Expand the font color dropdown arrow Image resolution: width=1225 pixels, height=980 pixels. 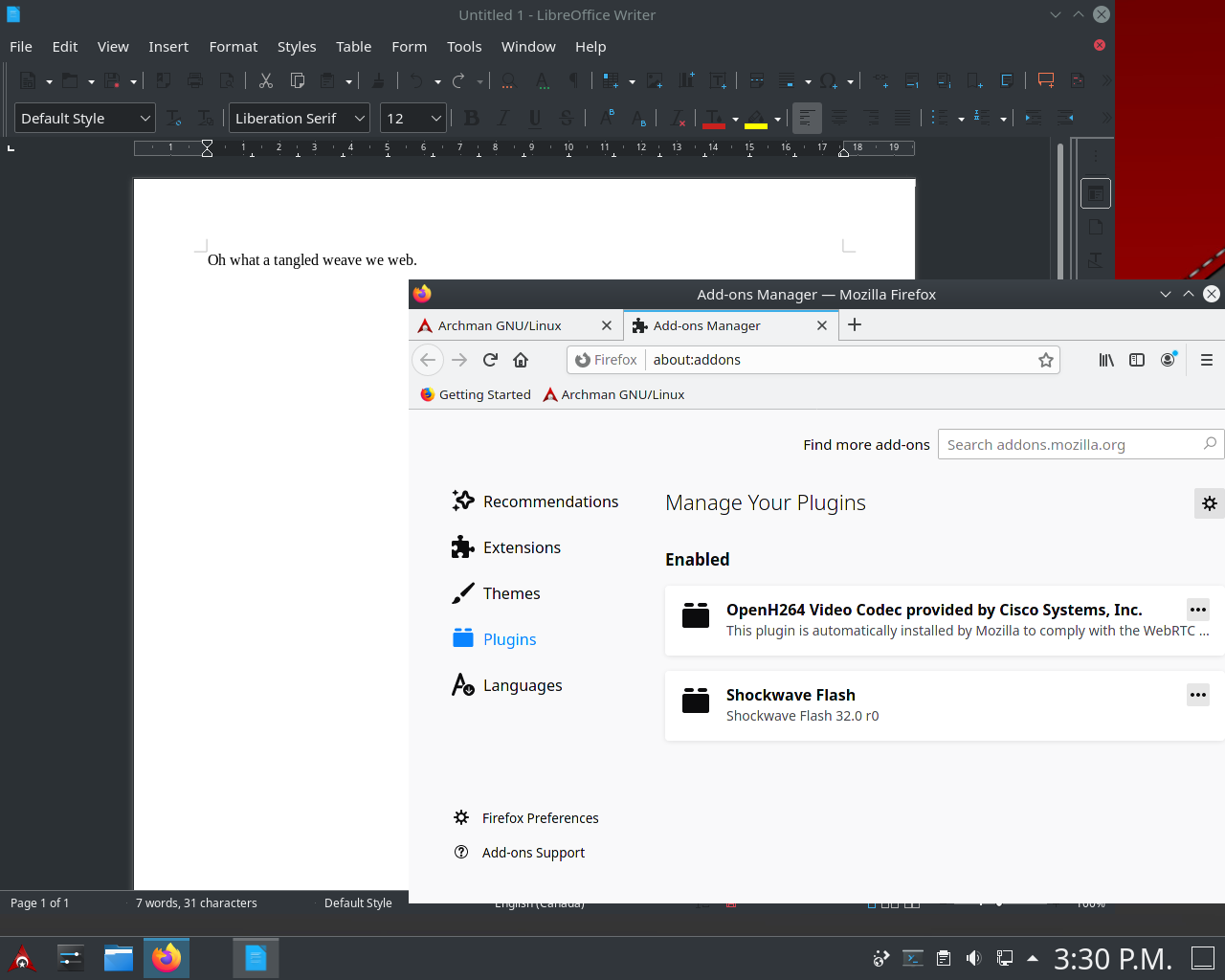pyautogui.click(x=735, y=120)
